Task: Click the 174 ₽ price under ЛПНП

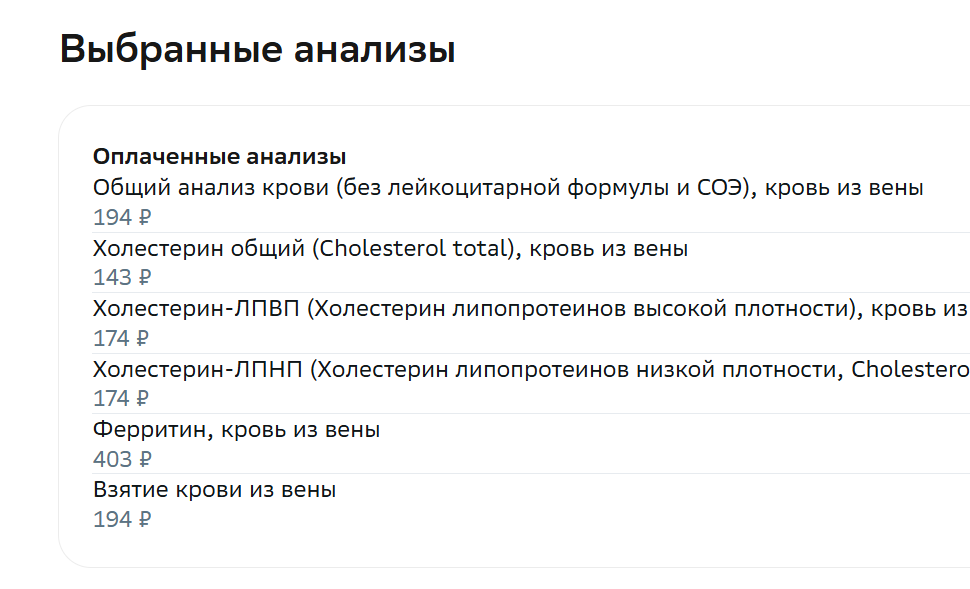Action: pyautogui.click(x=121, y=398)
